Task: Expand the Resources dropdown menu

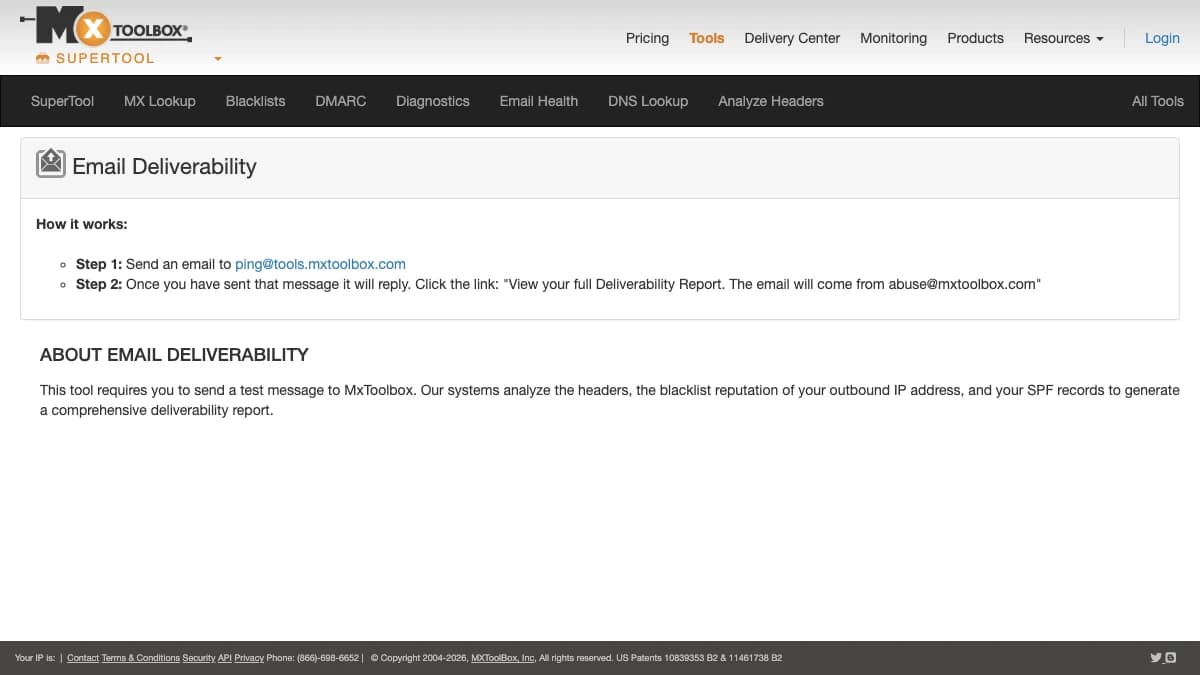Action: coord(1063,38)
